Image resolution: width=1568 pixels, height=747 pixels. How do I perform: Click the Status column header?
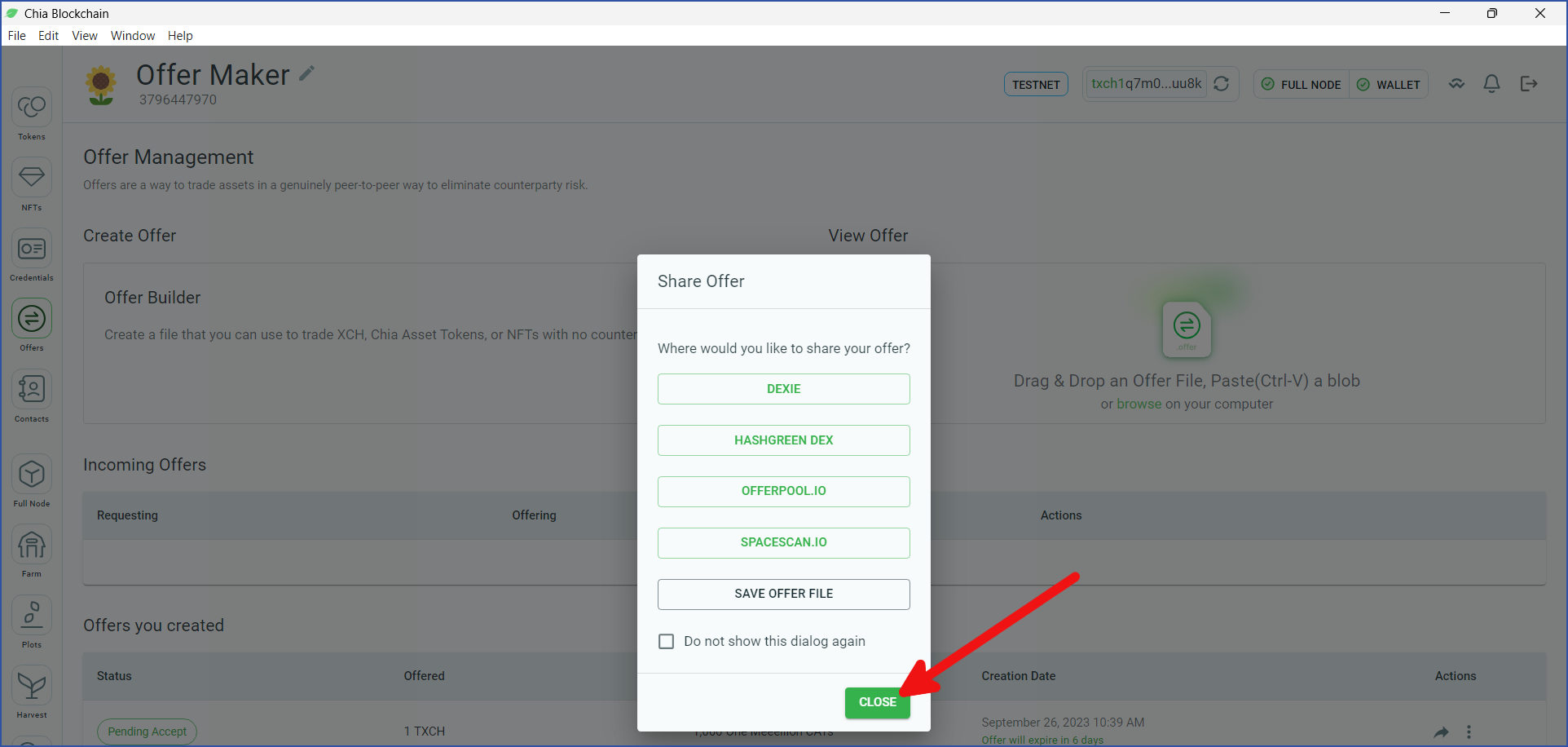(x=114, y=676)
